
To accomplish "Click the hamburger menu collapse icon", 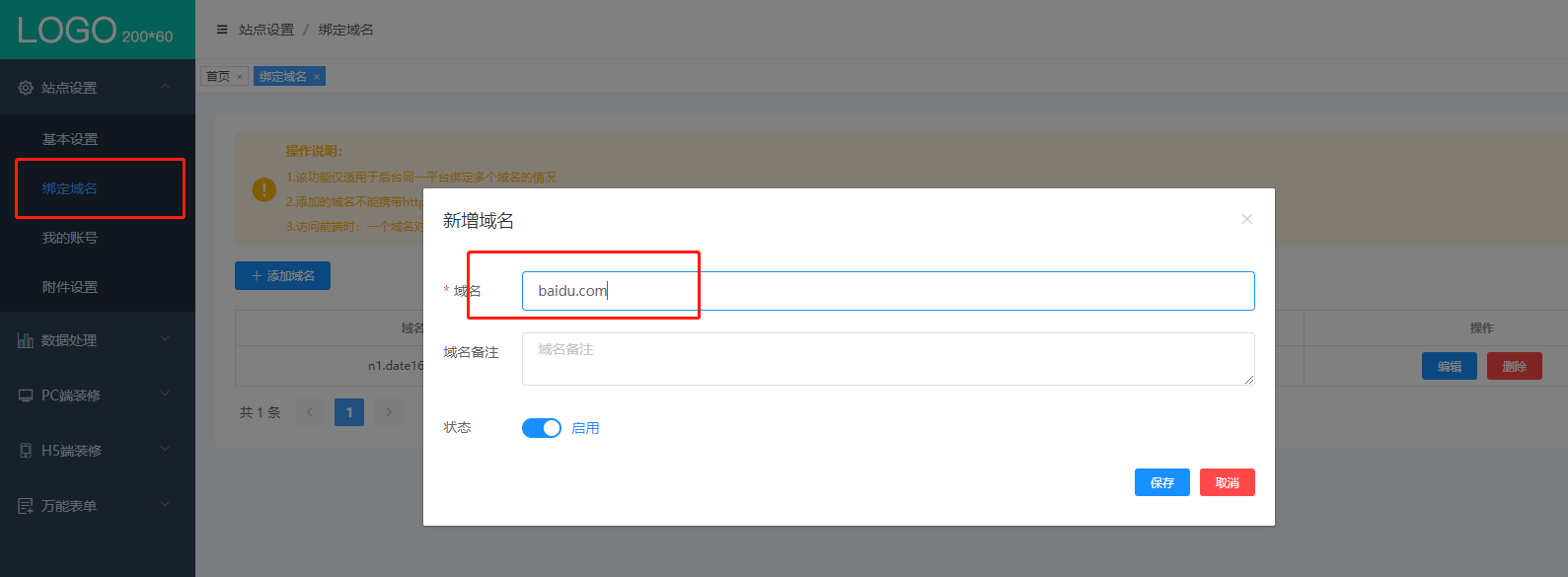I will (222, 30).
